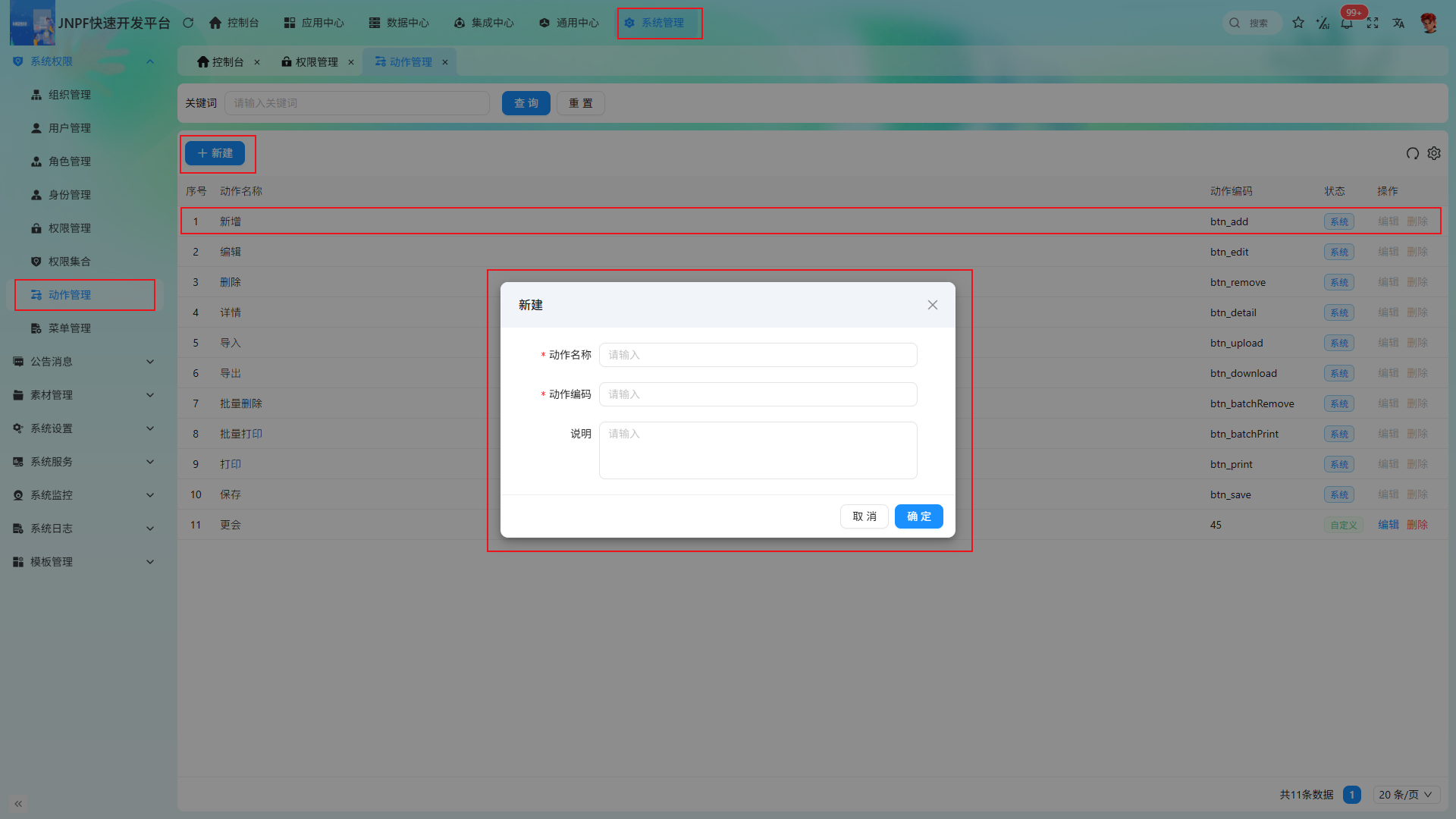Click the refresh icon beside the platform title

(188, 23)
